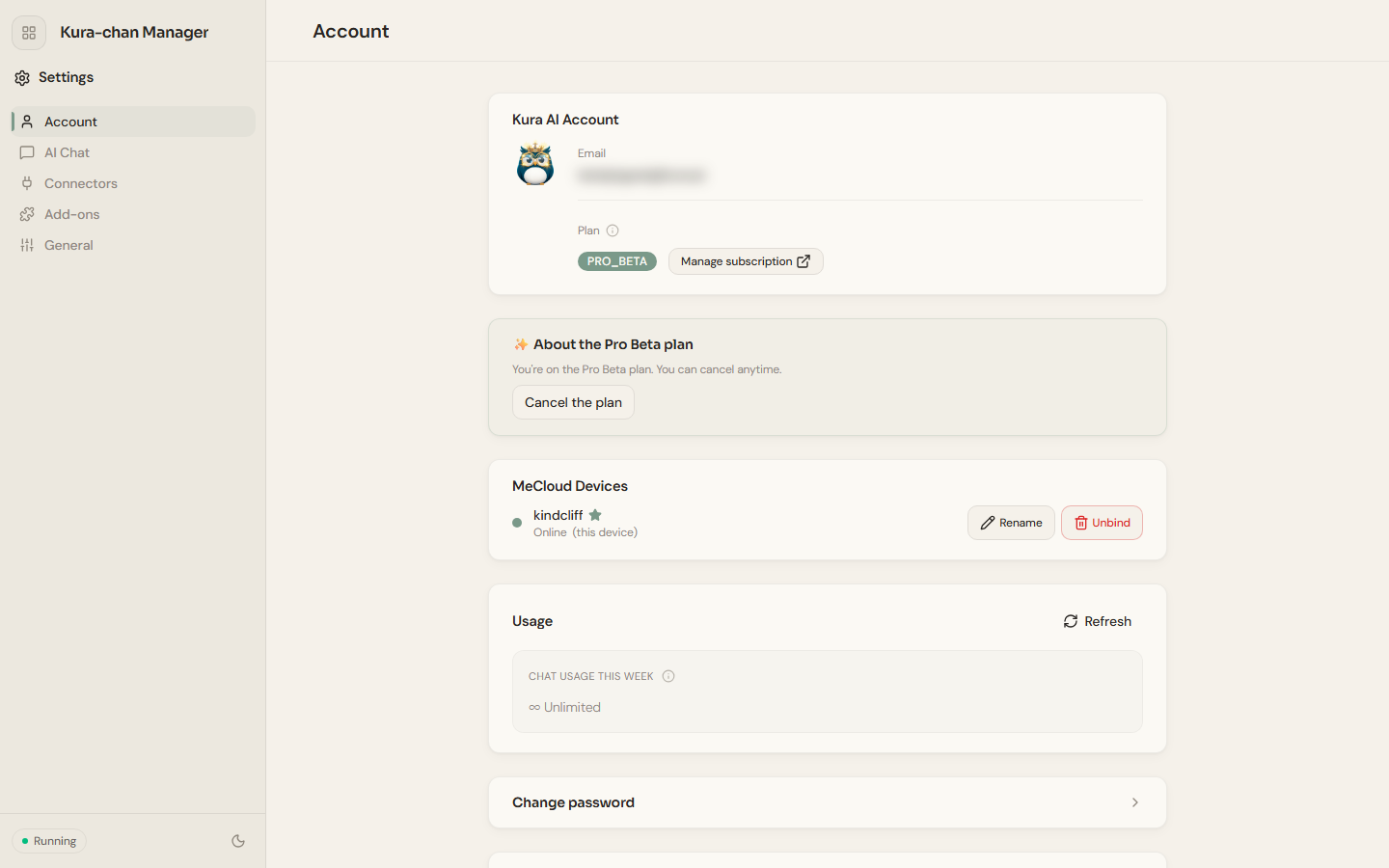The width and height of the screenshot is (1389, 868).
Task: Click the info icon beside Plan
Action: pos(613,231)
